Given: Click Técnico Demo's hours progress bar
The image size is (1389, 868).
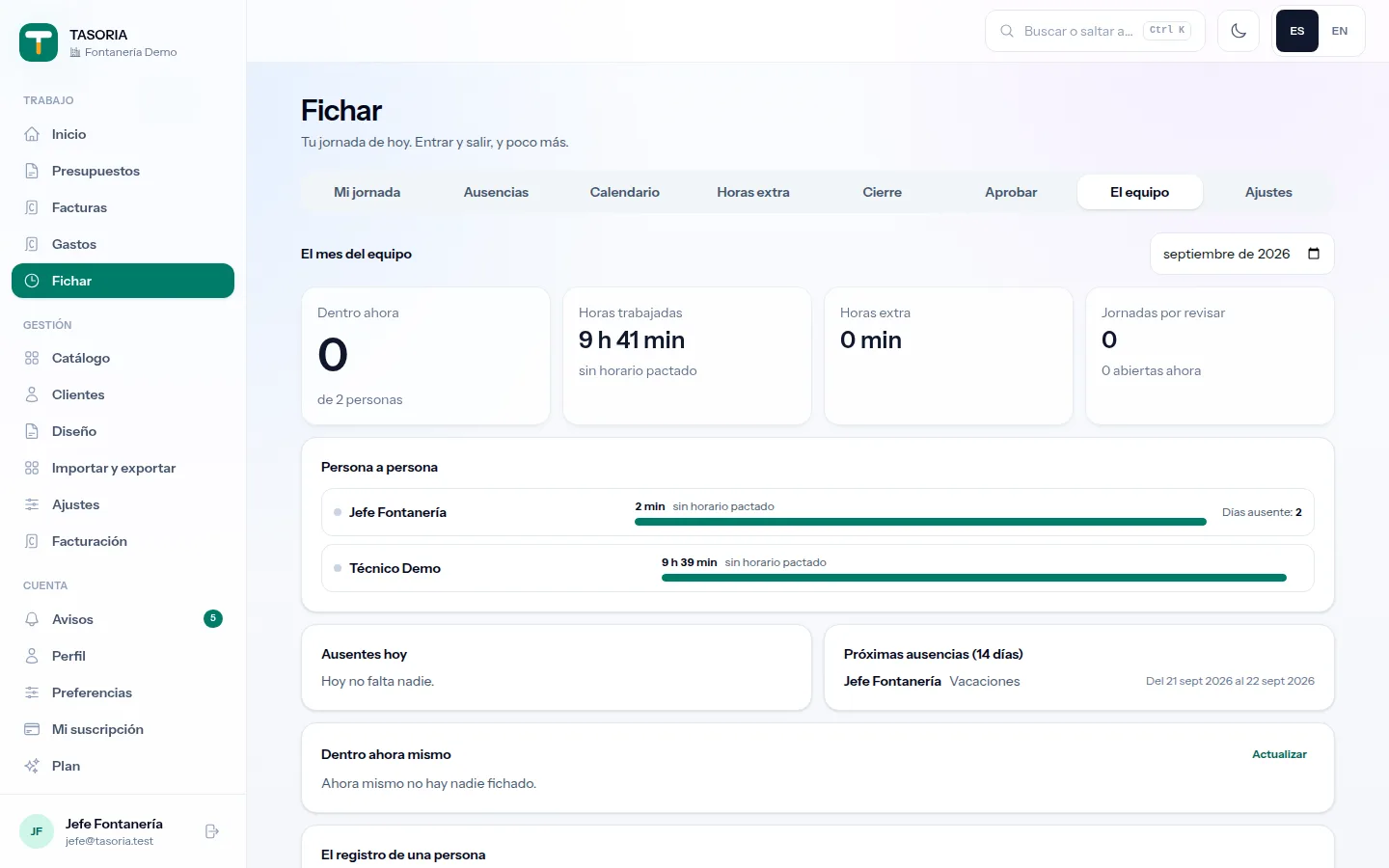Looking at the screenshot, I should click(x=974, y=578).
